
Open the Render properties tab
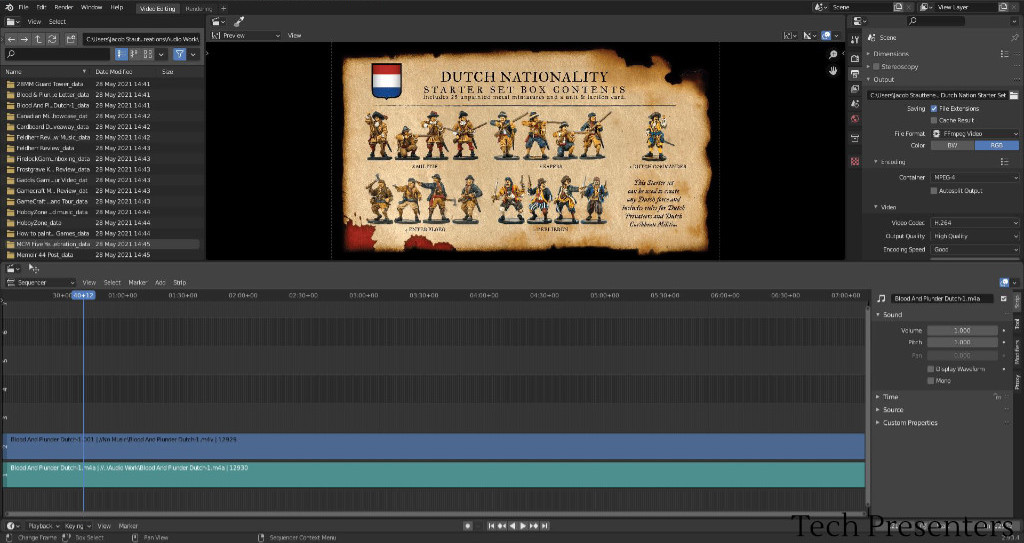click(855, 59)
